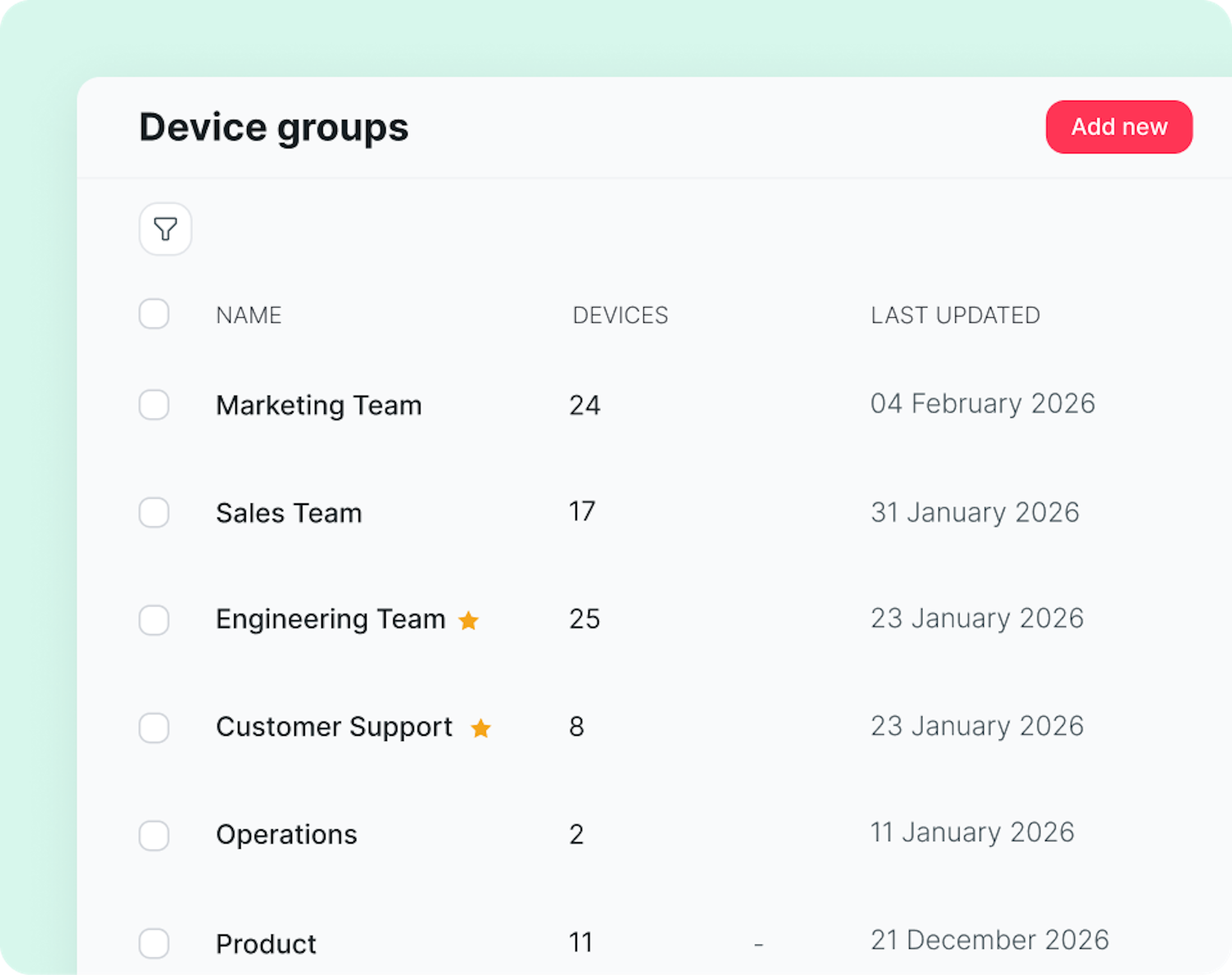Viewport: 1232px width, 975px height.
Task: Select the Sales Team checkbox
Action: (x=154, y=513)
